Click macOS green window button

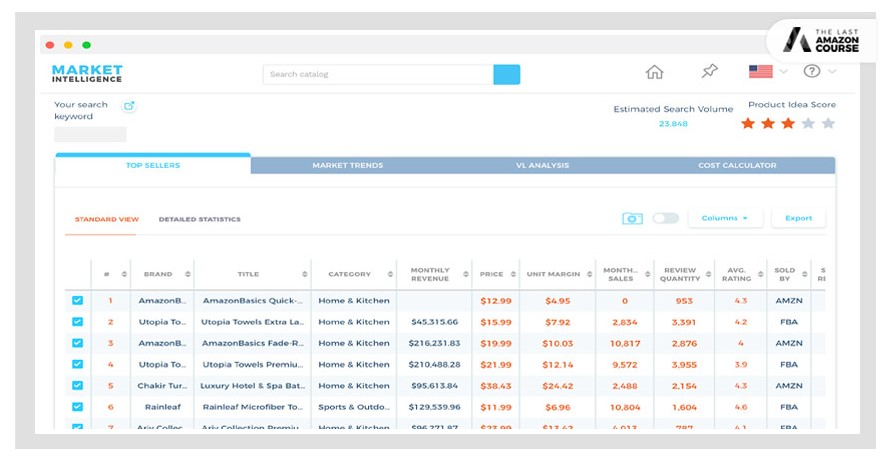click(86, 45)
